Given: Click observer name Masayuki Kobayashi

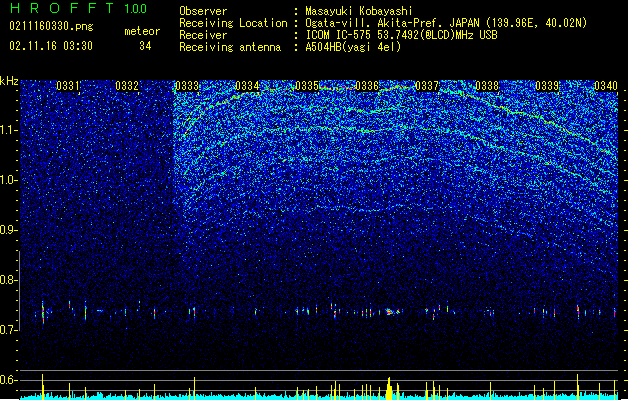Looking at the screenshot, I should [x=359, y=11].
